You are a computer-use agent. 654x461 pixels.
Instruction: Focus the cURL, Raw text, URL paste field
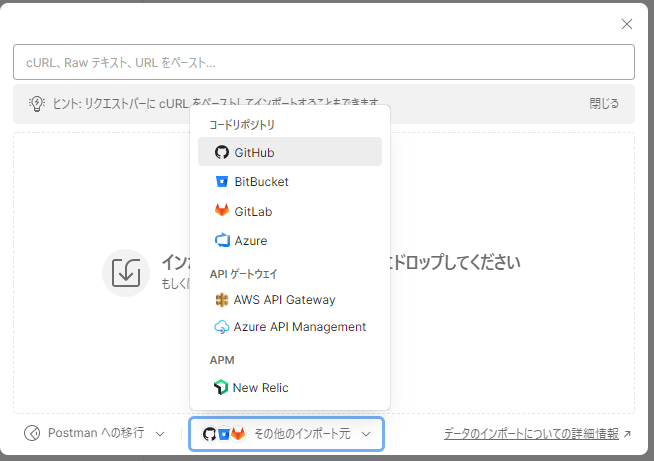pos(324,62)
